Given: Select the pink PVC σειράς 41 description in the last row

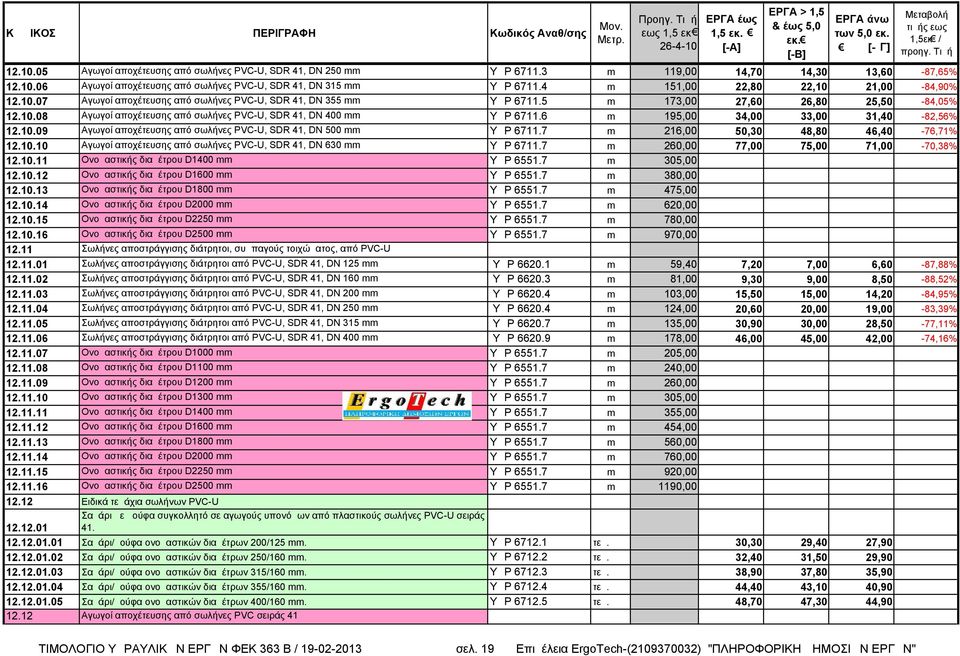Looking at the screenshot, I should [189, 615].
